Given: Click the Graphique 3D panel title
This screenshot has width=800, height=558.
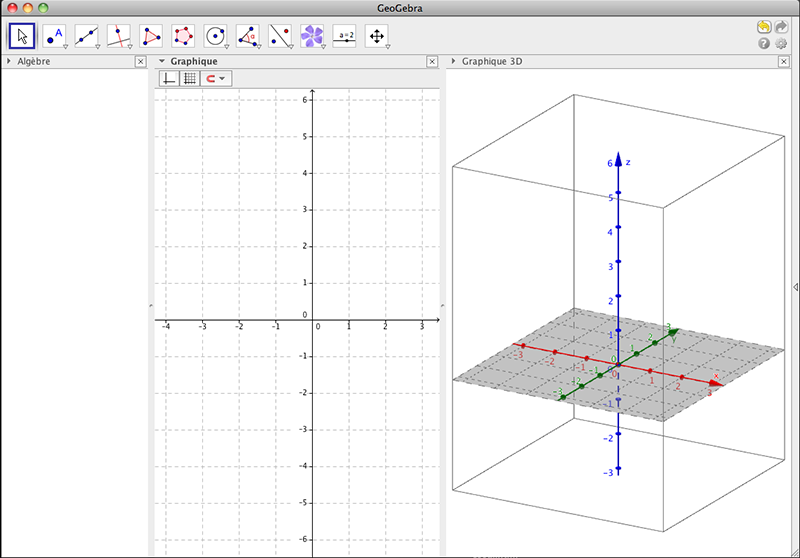Looking at the screenshot, I should pos(492,61).
